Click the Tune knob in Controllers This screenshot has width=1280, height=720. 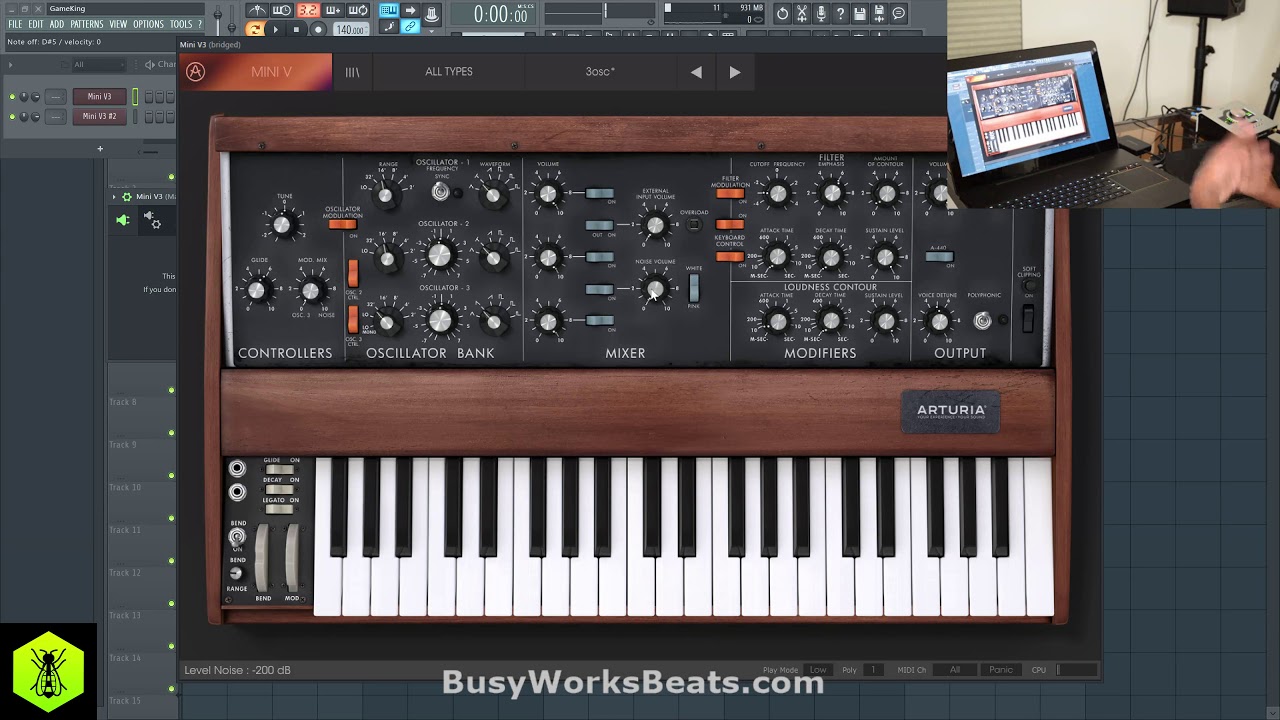(282, 225)
